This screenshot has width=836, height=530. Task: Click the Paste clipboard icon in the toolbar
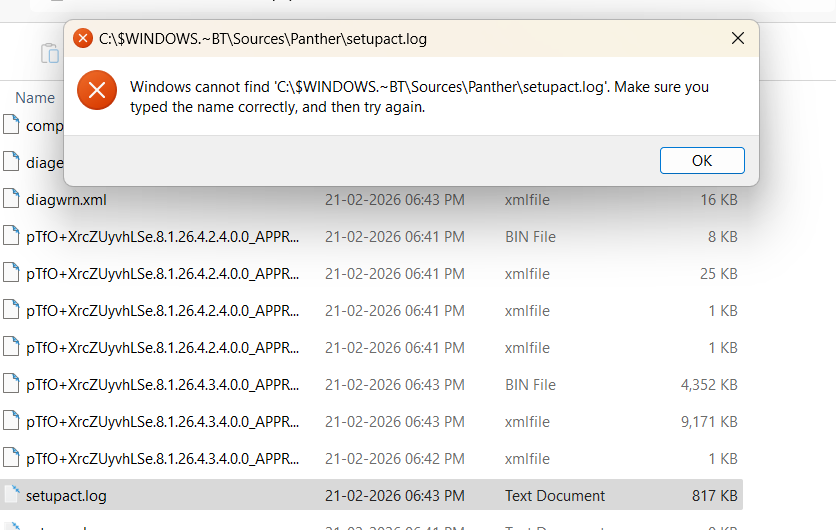(x=50, y=53)
